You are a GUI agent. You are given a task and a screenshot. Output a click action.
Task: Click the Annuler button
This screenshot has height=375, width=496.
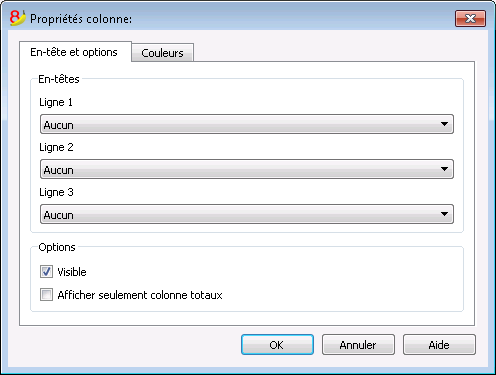(x=358, y=345)
